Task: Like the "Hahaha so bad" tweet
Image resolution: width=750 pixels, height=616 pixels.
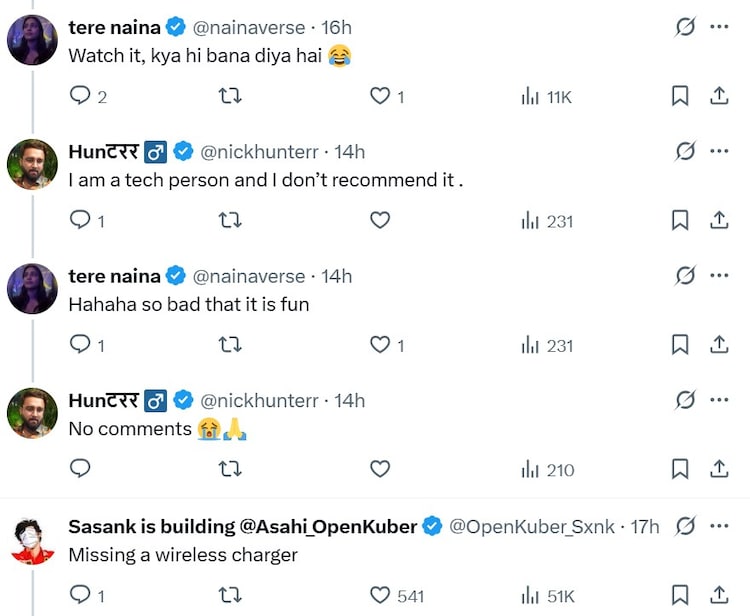Action: pyautogui.click(x=380, y=345)
